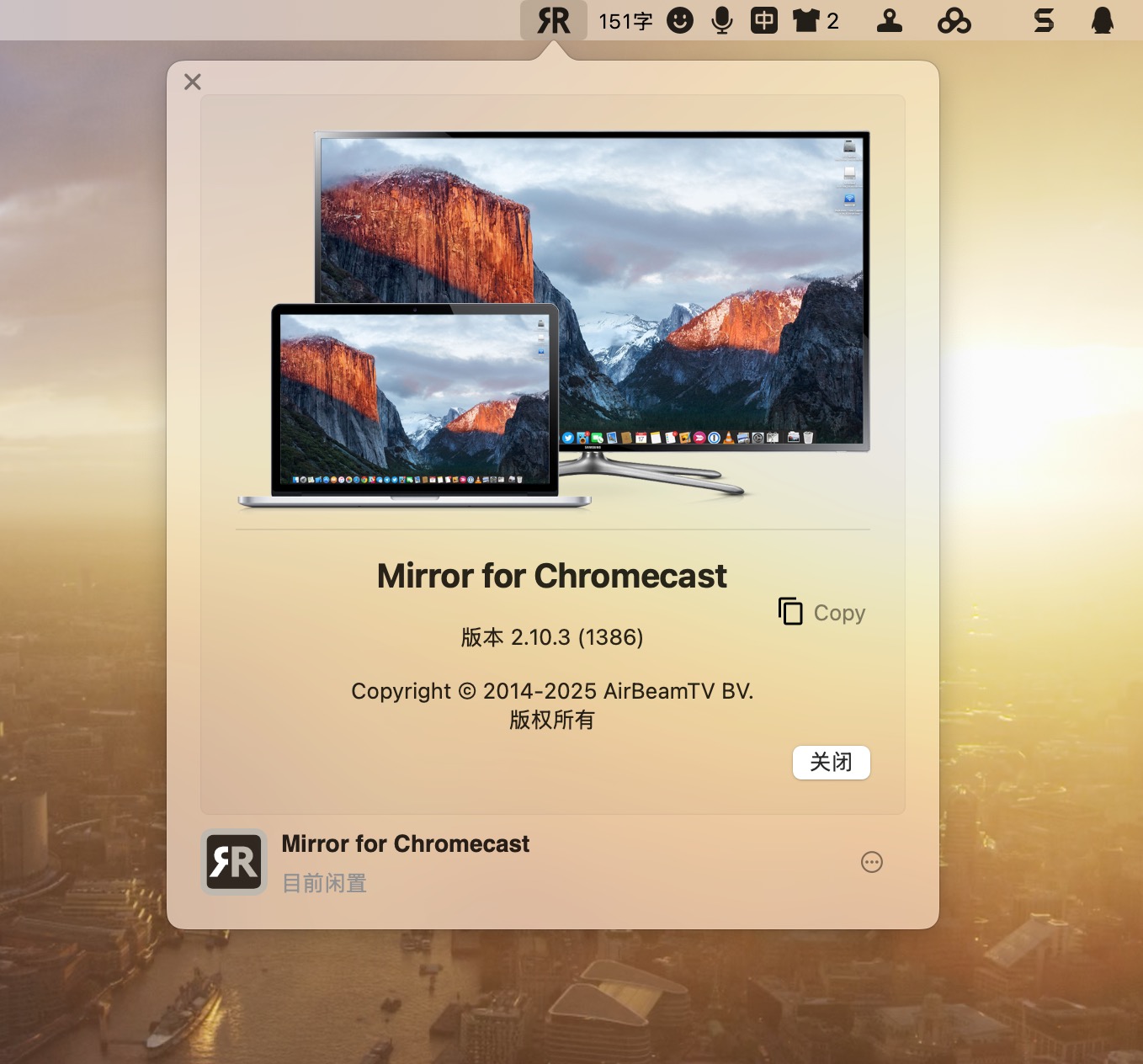Open the ellipsis more options button
This screenshot has height=1064, width=1143.
click(872, 862)
